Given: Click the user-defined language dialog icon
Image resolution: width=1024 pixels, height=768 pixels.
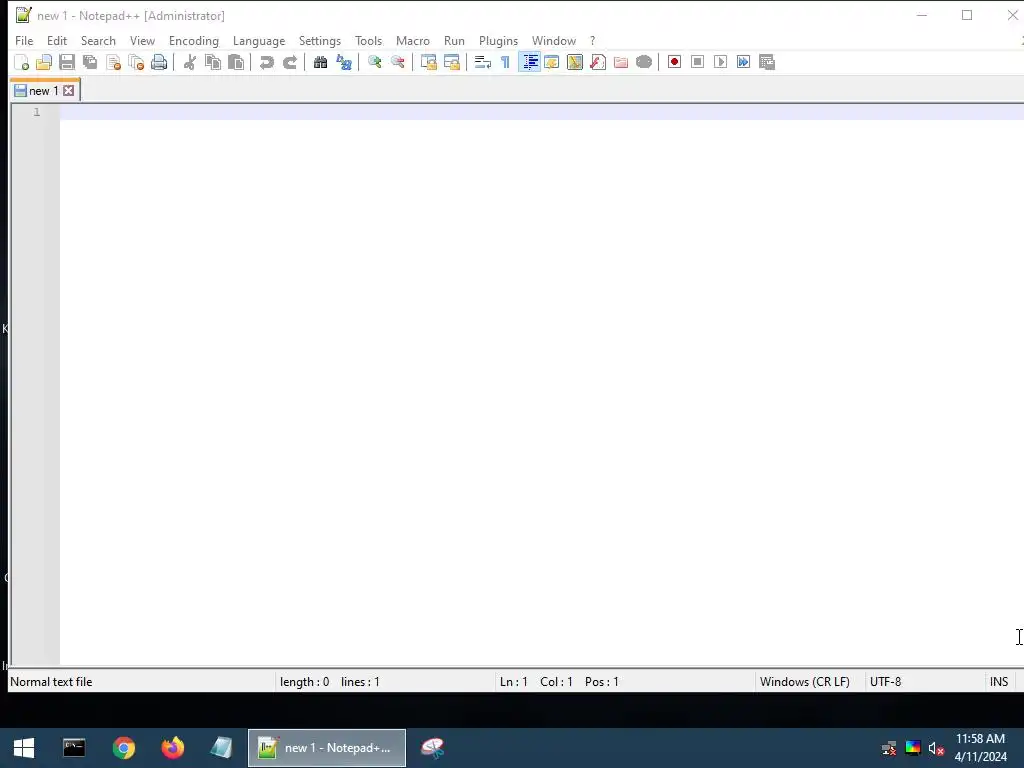Looking at the screenshot, I should pos(552,62).
